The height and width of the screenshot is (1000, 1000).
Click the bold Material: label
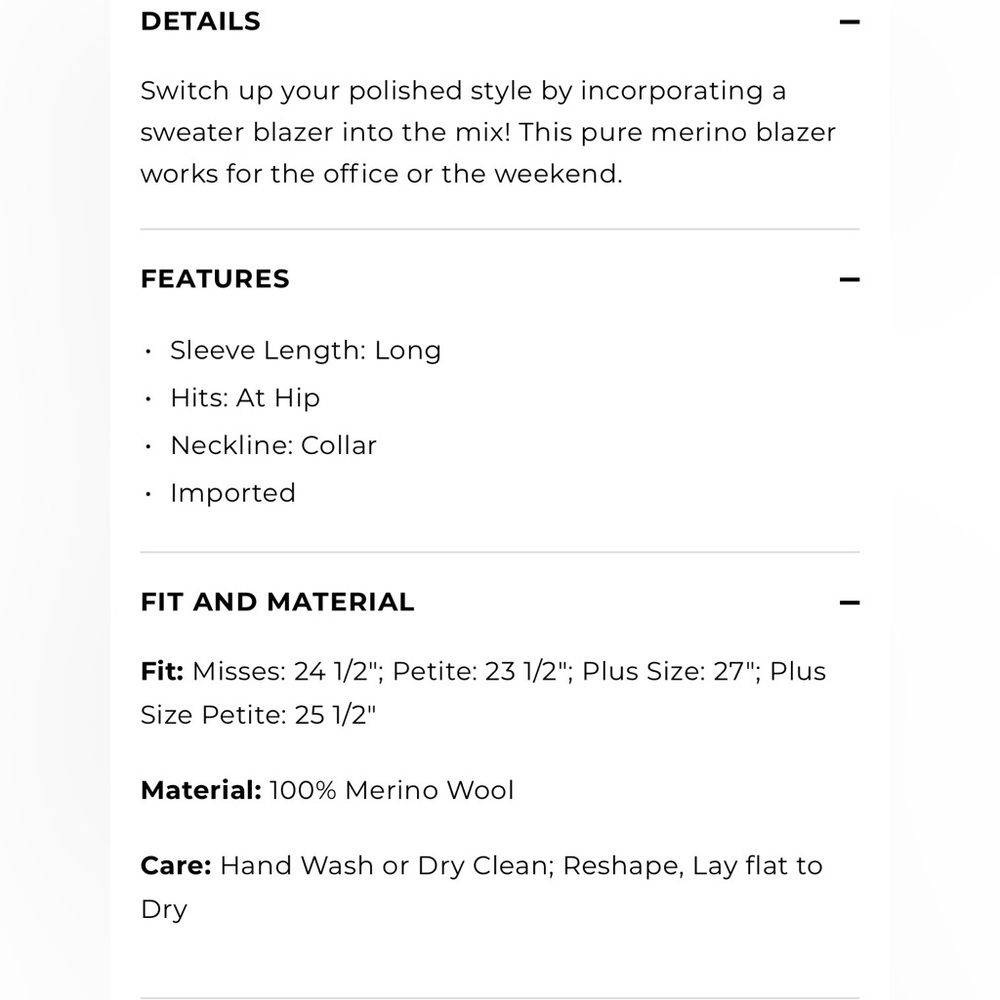[201, 790]
